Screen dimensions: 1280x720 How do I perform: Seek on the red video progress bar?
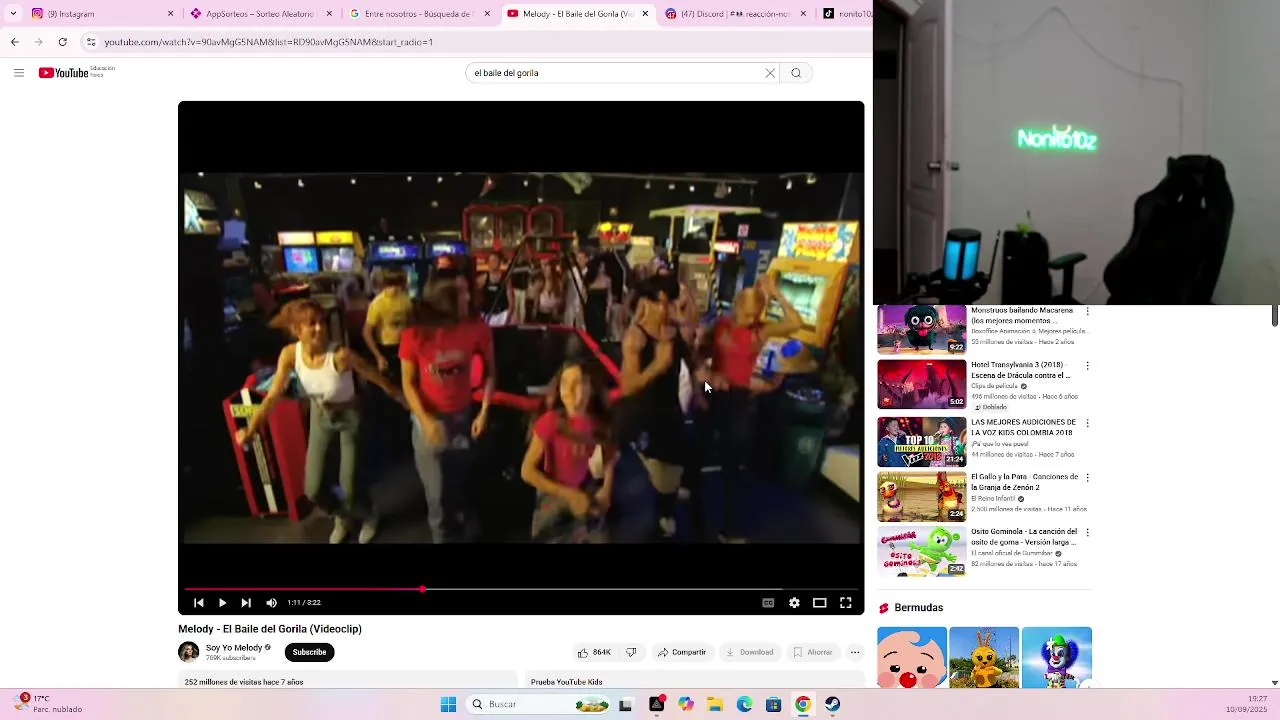pos(521,589)
